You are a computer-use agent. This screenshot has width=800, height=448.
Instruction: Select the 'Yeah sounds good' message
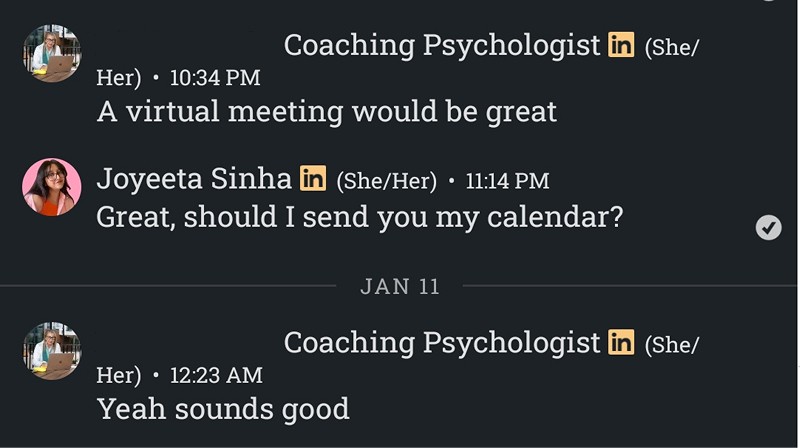223,409
